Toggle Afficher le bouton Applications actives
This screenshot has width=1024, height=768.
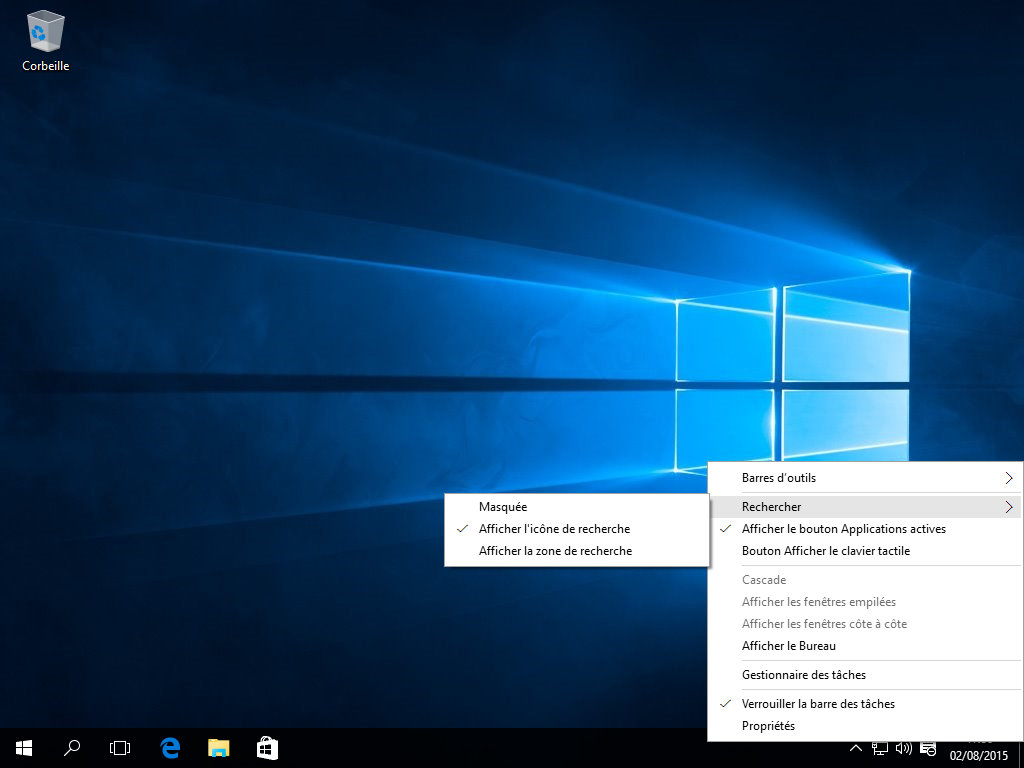[843, 529]
